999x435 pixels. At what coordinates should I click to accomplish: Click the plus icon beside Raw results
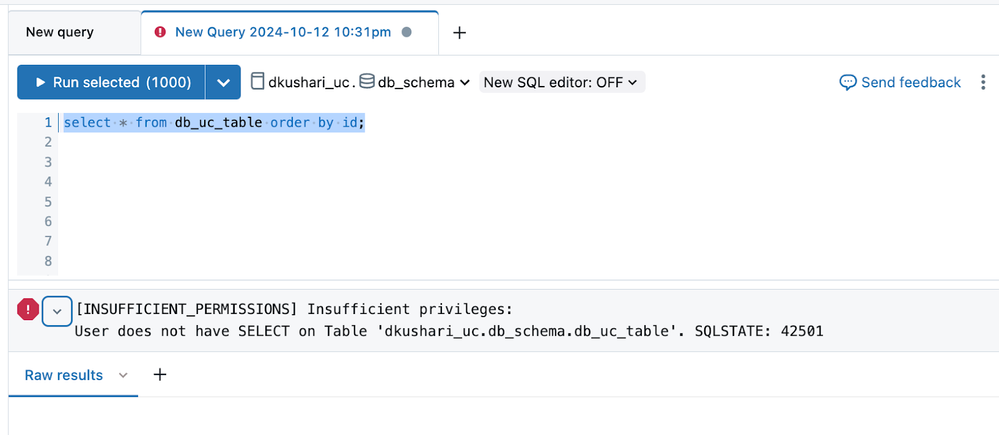(x=160, y=375)
